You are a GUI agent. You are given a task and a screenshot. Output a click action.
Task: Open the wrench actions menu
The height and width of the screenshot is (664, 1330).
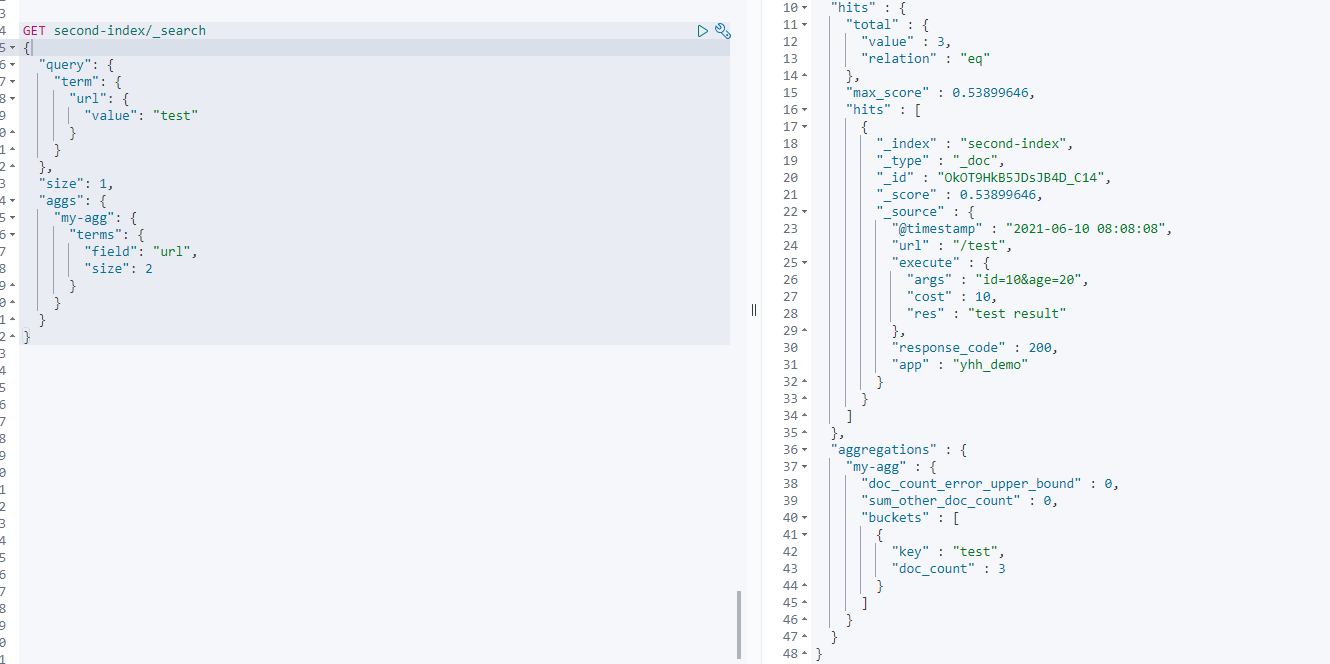pyautogui.click(x=723, y=31)
